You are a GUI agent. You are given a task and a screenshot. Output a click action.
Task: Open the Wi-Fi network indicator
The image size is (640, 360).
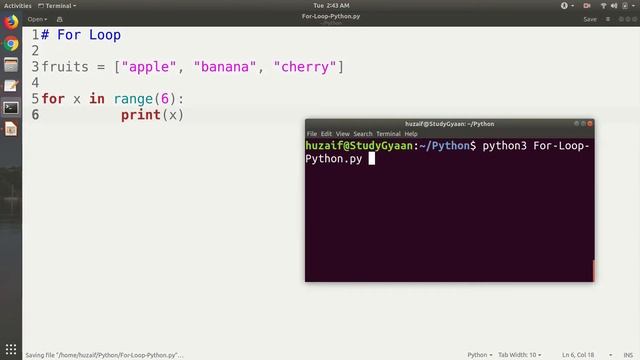(x=603, y=6)
